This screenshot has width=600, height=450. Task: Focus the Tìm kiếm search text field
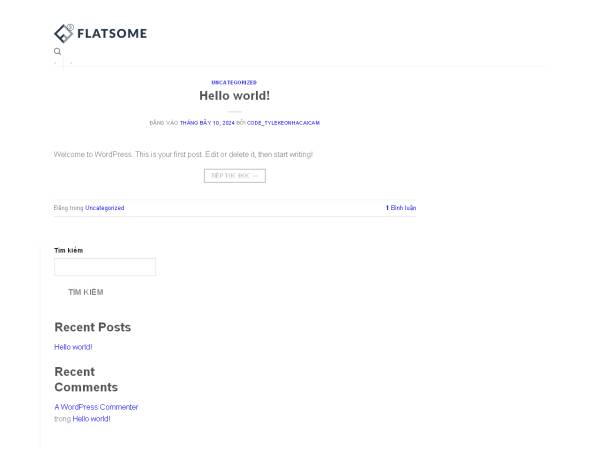click(105, 267)
